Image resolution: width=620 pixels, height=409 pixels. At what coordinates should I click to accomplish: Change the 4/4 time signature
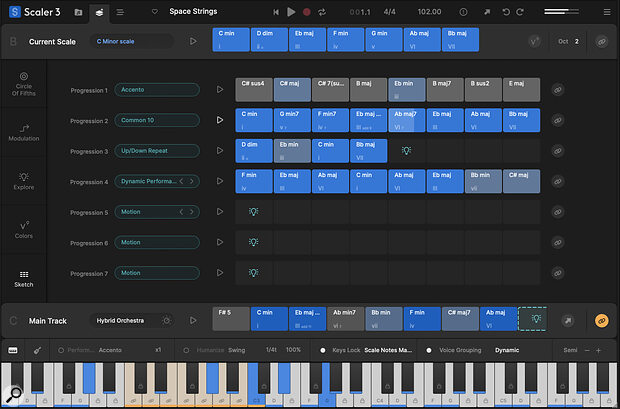[389, 12]
